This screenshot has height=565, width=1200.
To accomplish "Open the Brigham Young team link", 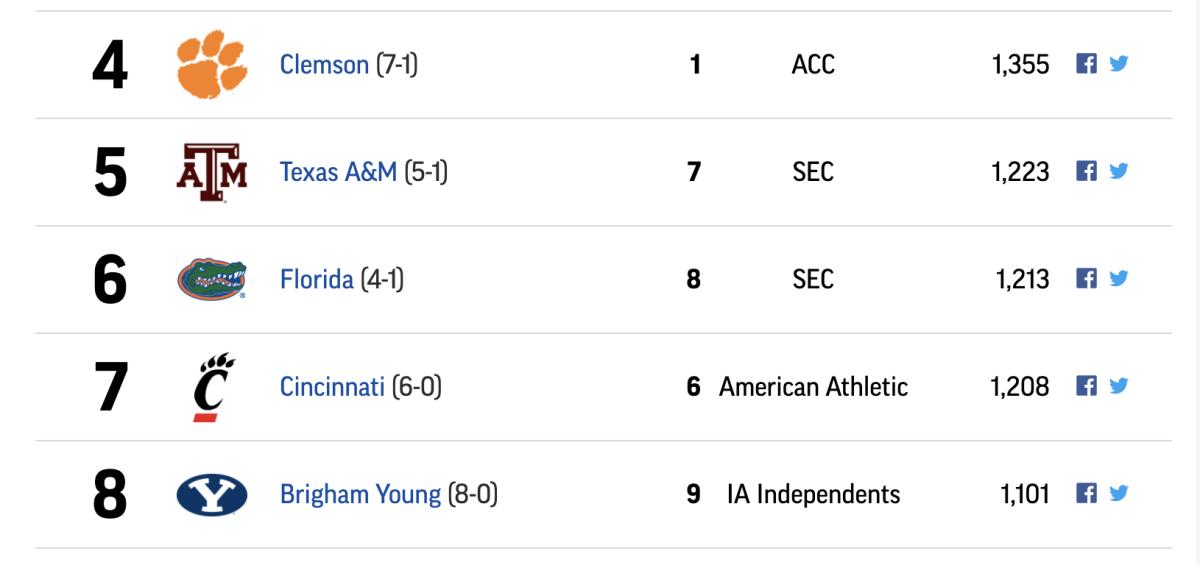I will point(360,494).
